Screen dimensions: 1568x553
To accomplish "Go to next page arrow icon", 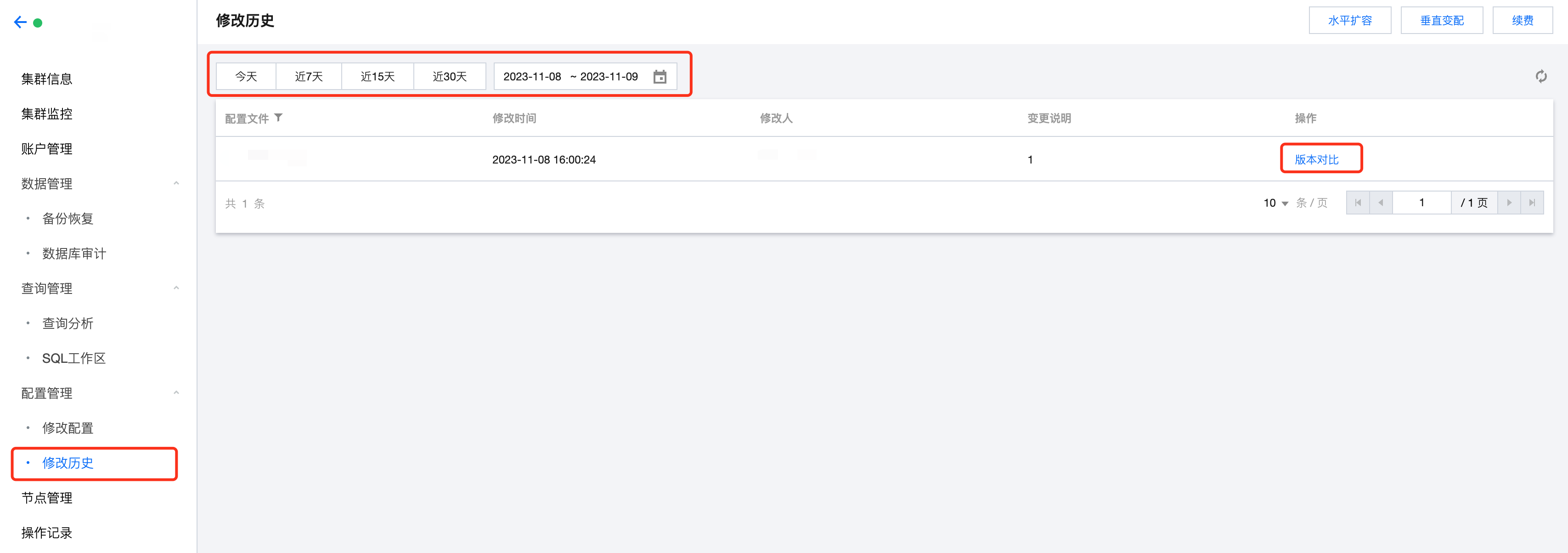I will click(x=1509, y=203).
